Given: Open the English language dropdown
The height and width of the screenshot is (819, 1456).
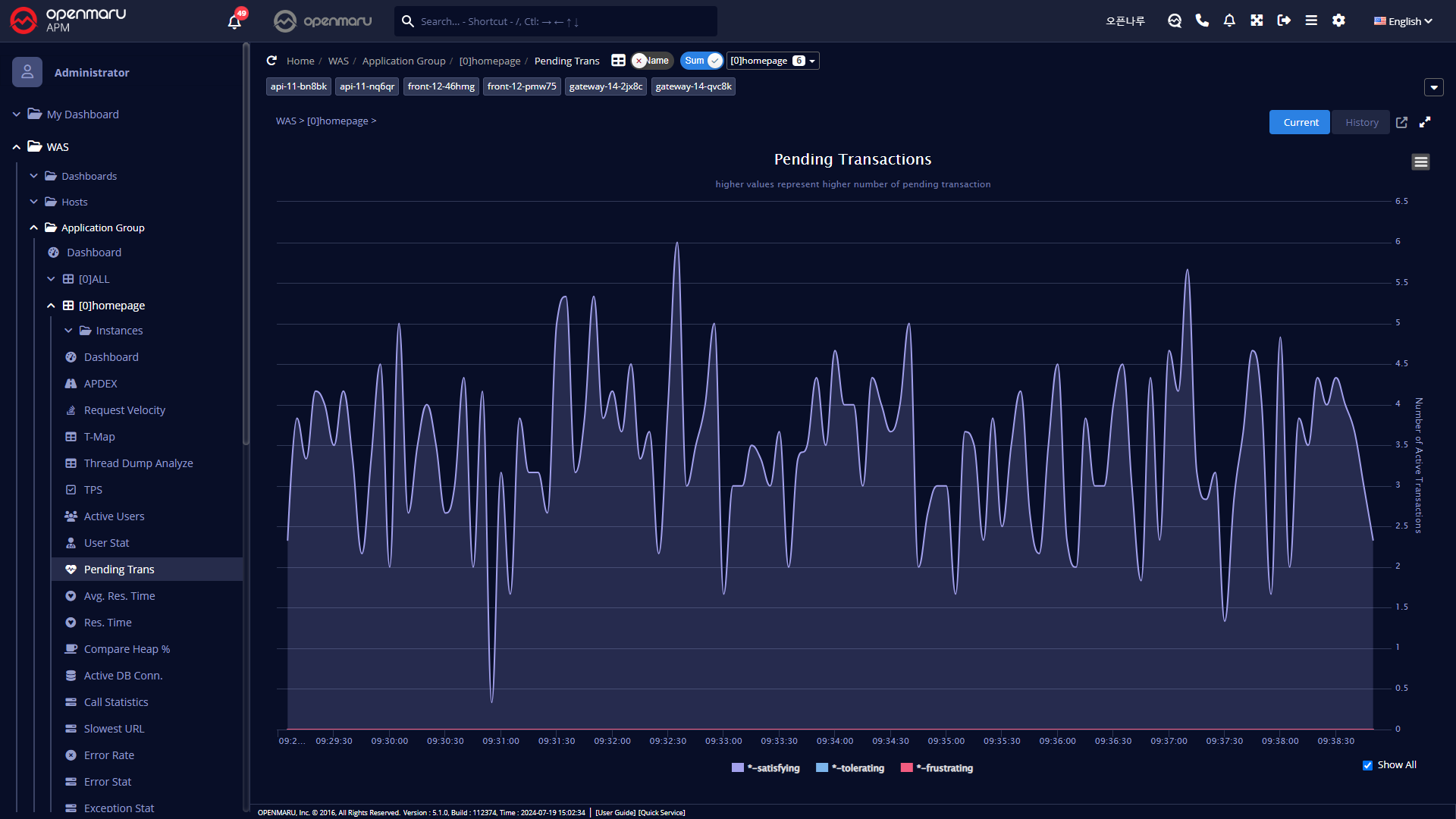Looking at the screenshot, I should click(x=1403, y=21).
